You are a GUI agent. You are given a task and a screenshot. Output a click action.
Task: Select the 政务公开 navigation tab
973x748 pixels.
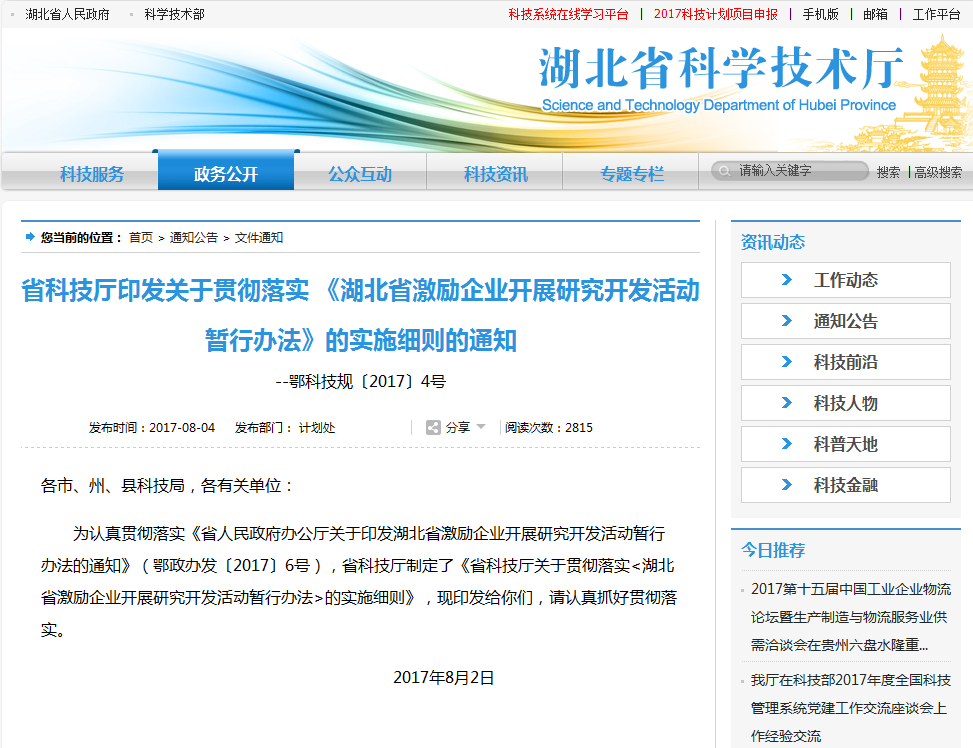(x=226, y=174)
